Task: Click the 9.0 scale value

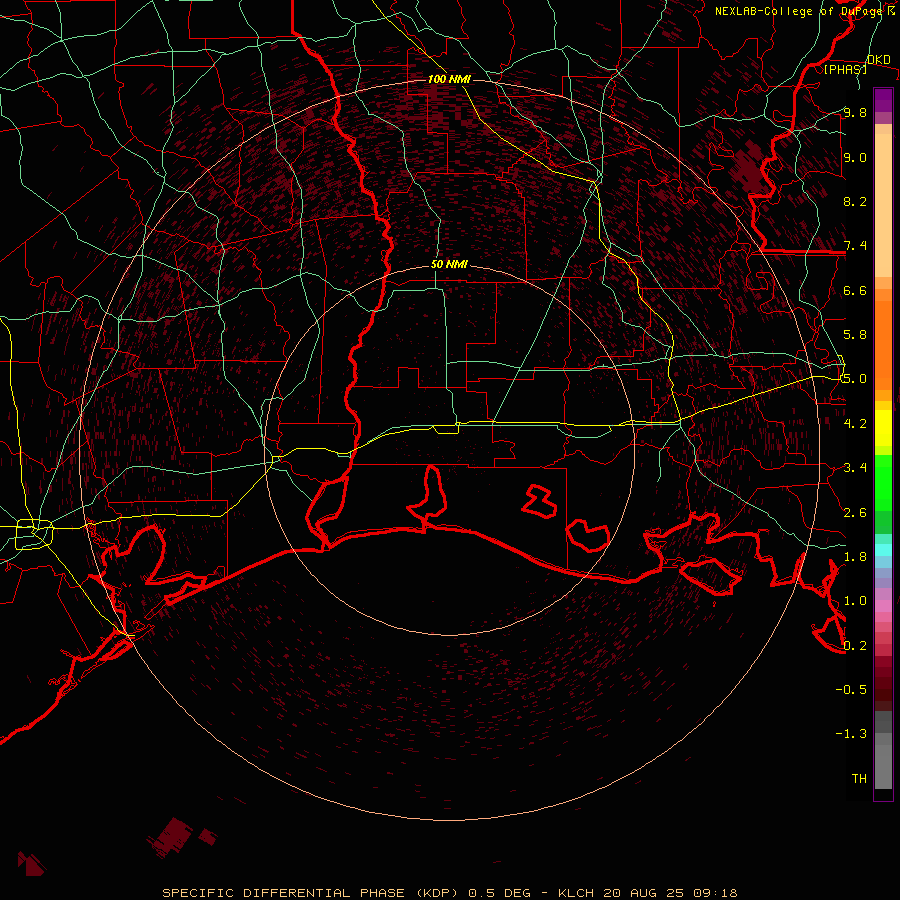Action: coord(855,157)
